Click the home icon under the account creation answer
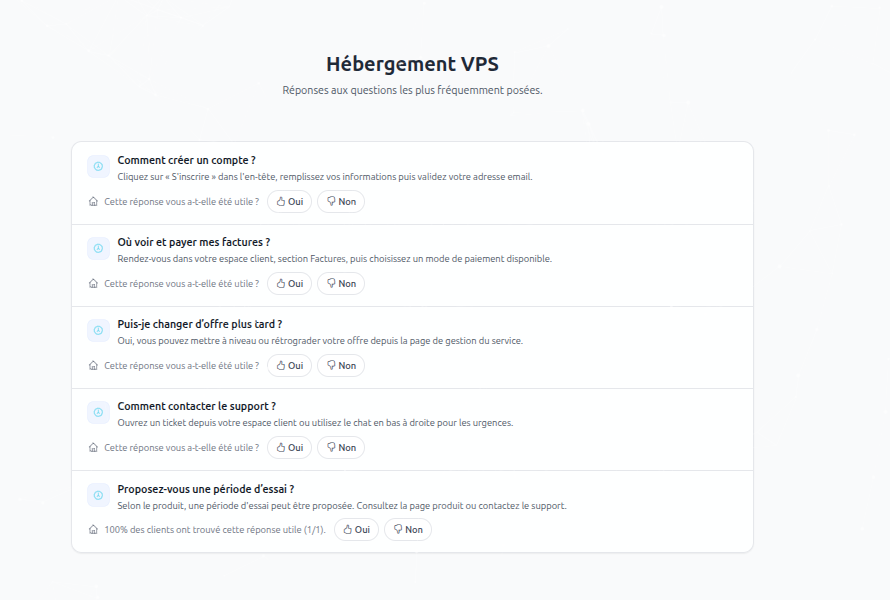 pyautogui.click(x=93, y=202)
